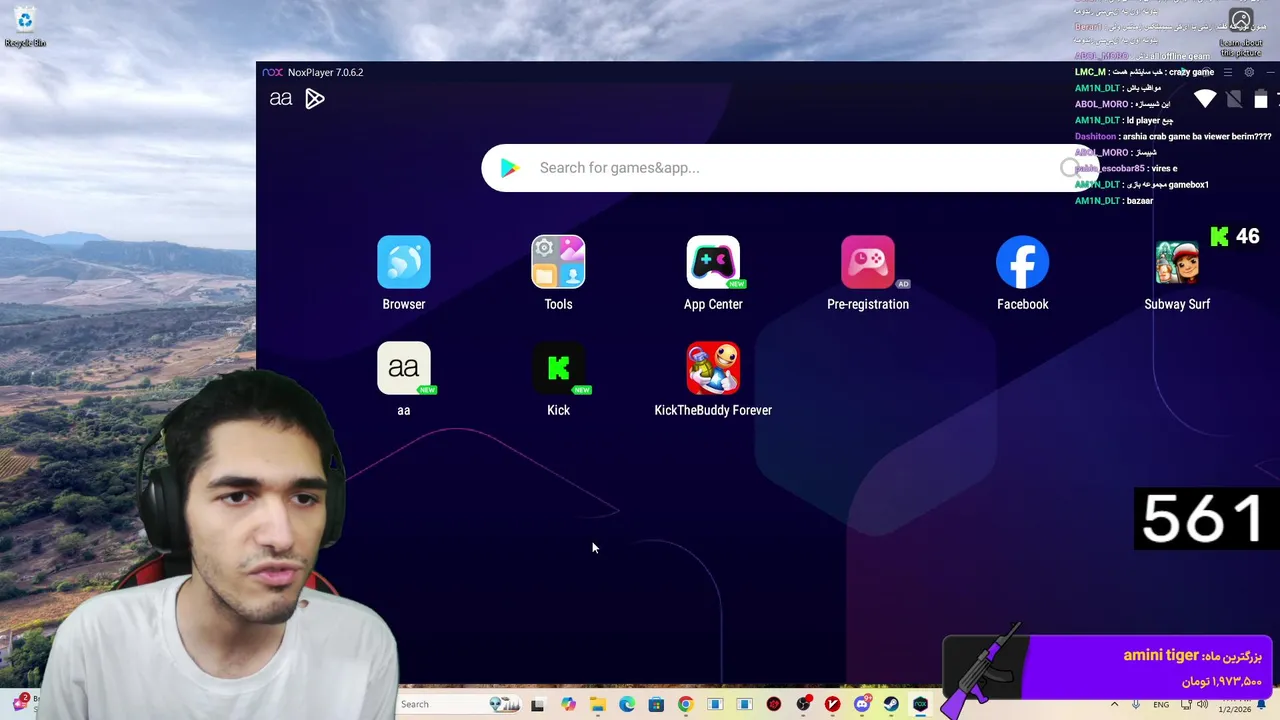Click the NoxPlayer 7.0.6.2 title text
The image size is (1280, 720).
point(325,72)
